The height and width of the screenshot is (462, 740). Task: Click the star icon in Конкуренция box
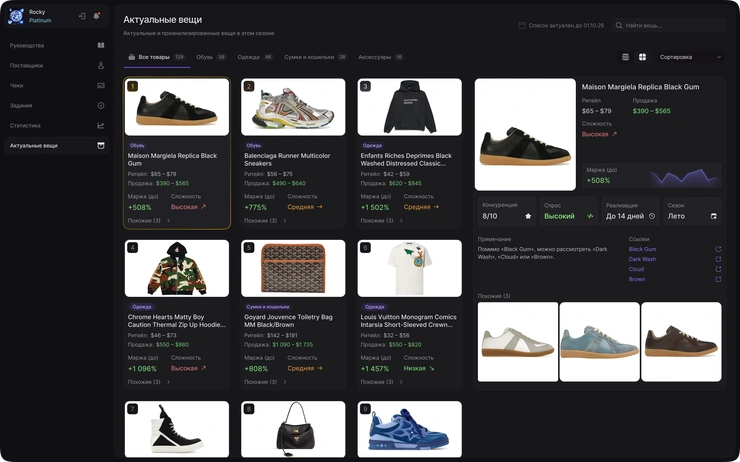click(528, 216)
